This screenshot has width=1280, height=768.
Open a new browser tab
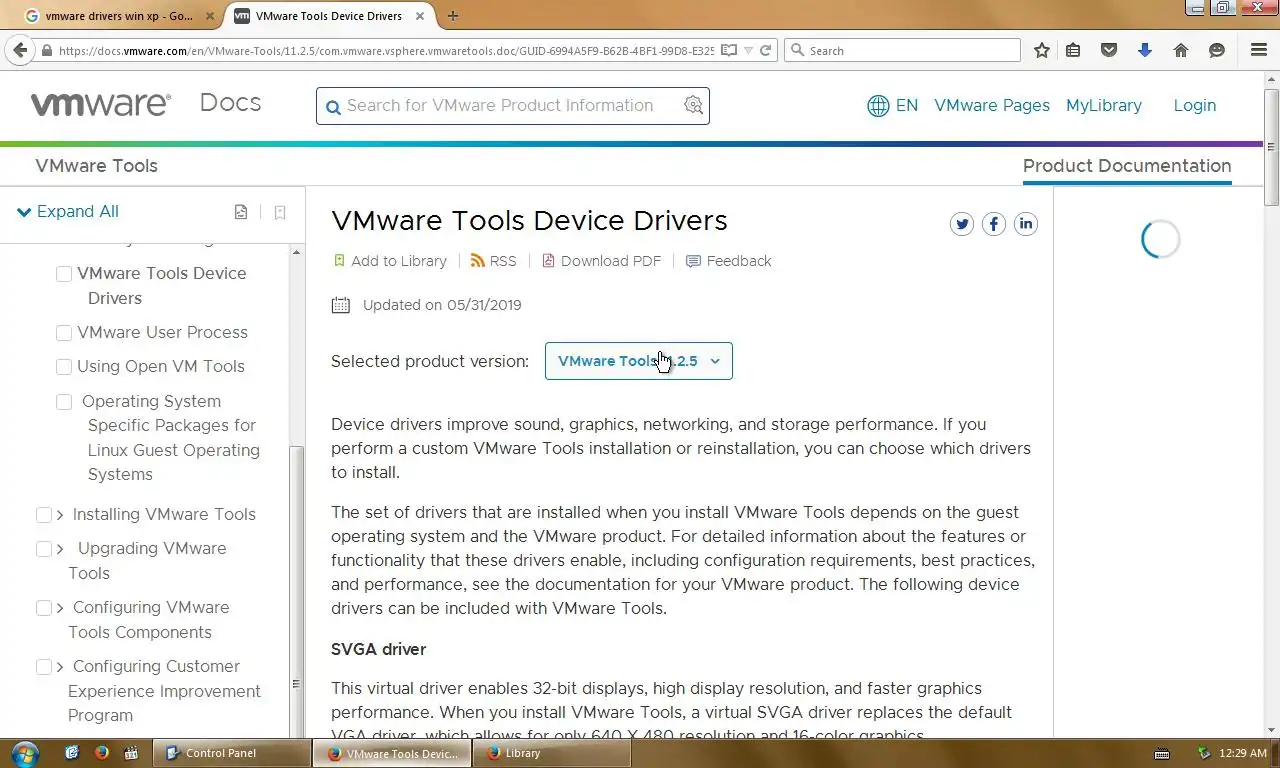pyautogui.click(x=453, y=16)
